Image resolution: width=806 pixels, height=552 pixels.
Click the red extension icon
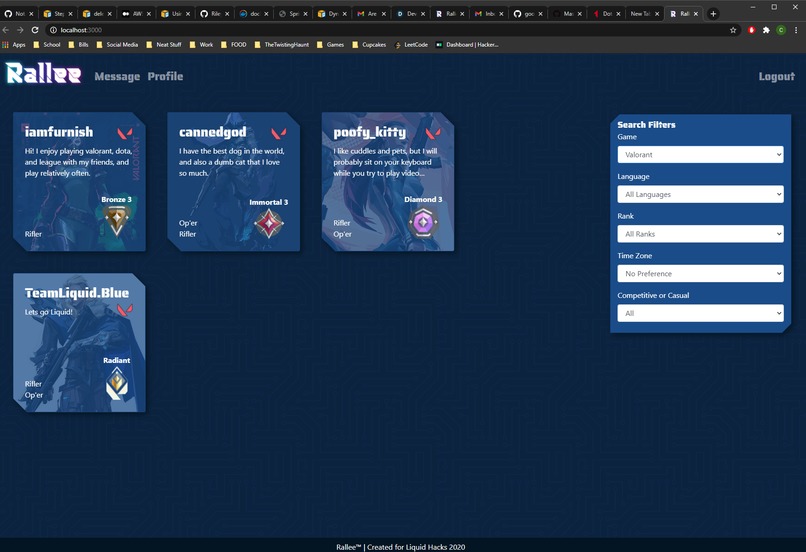(752, 30)
